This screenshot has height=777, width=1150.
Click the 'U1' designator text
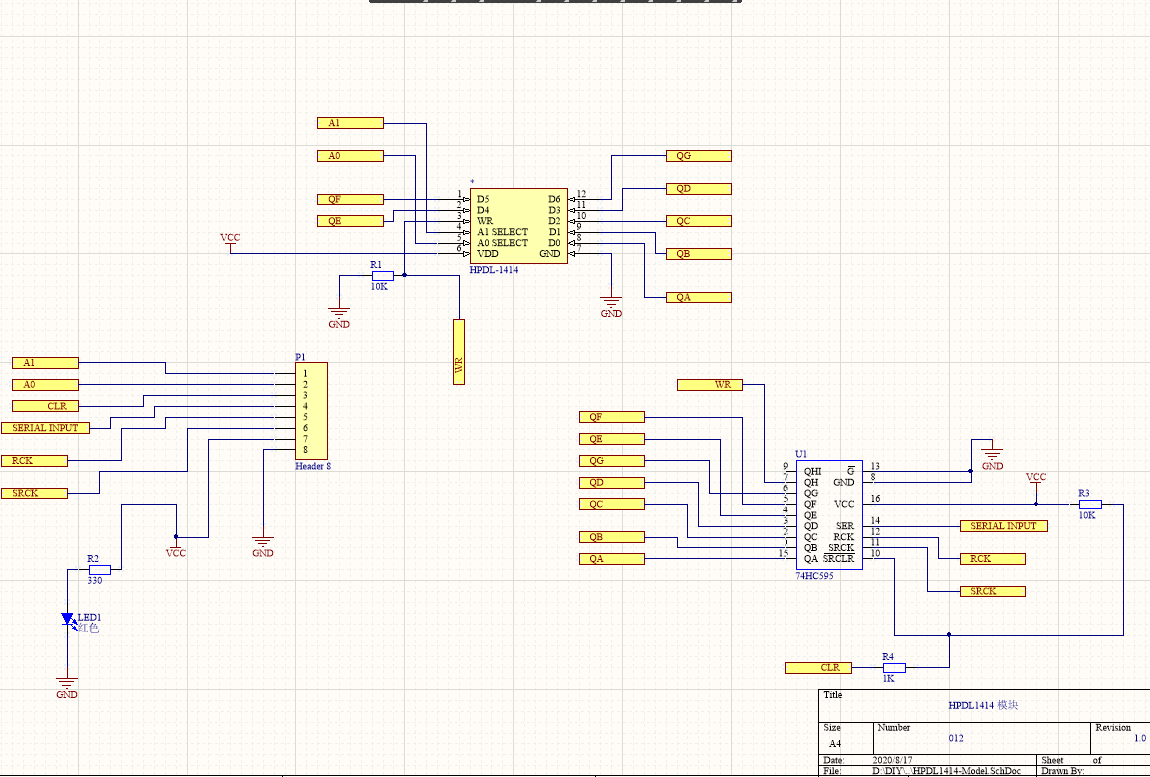801,454
